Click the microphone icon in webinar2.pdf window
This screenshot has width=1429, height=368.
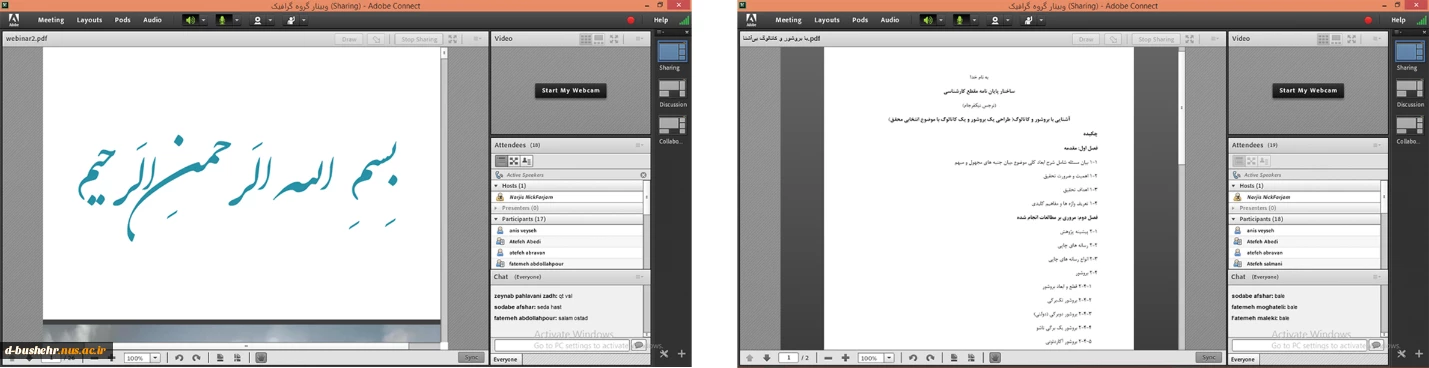click(x=223, y=20)
